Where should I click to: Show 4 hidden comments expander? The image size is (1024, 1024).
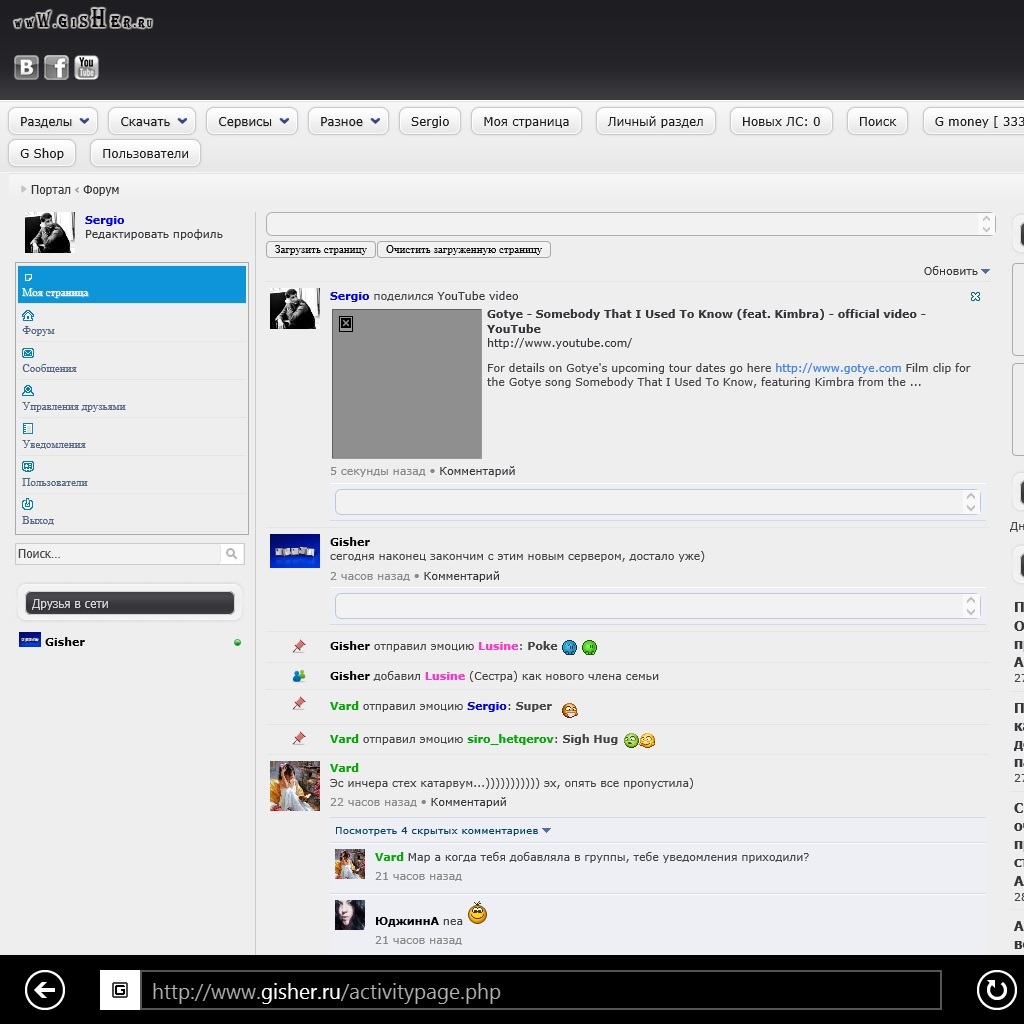pos(442,830)
